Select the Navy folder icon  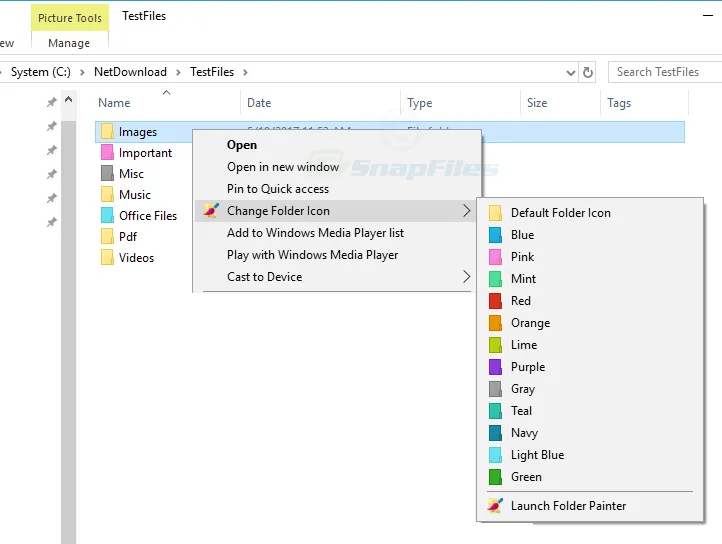coord(495,433)
